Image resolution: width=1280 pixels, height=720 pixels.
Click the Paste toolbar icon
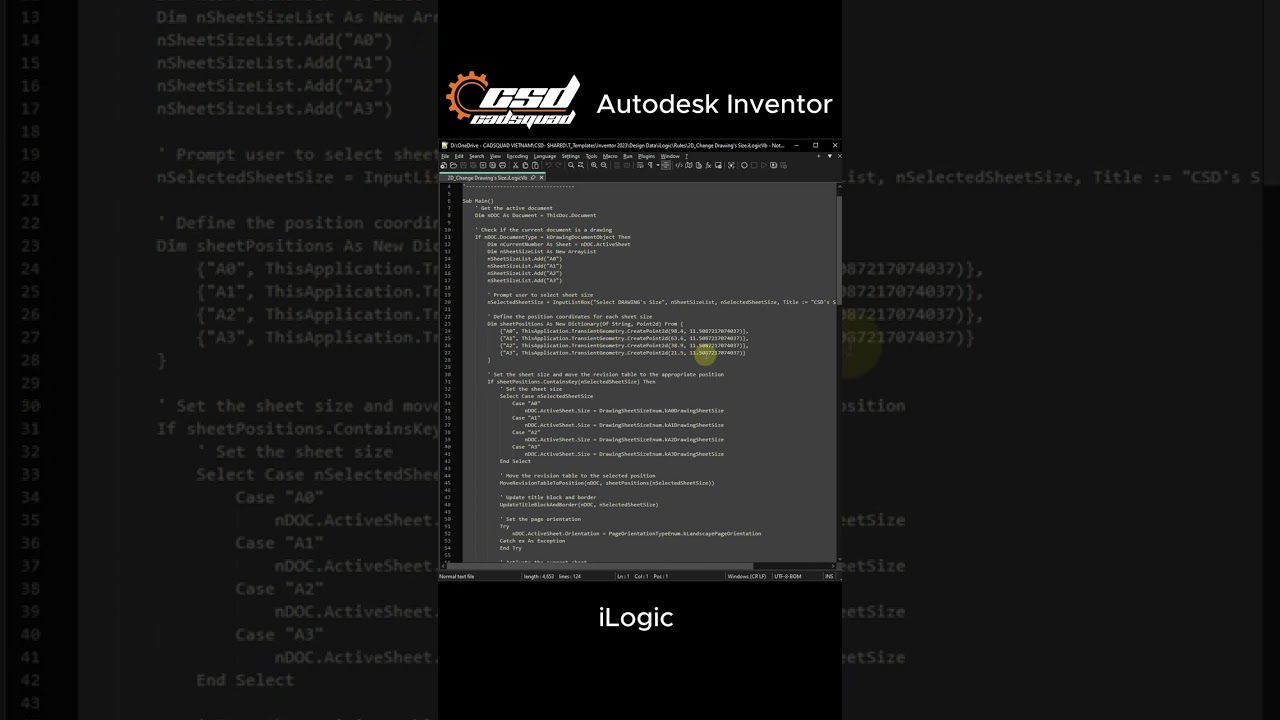tap(535, 165)
